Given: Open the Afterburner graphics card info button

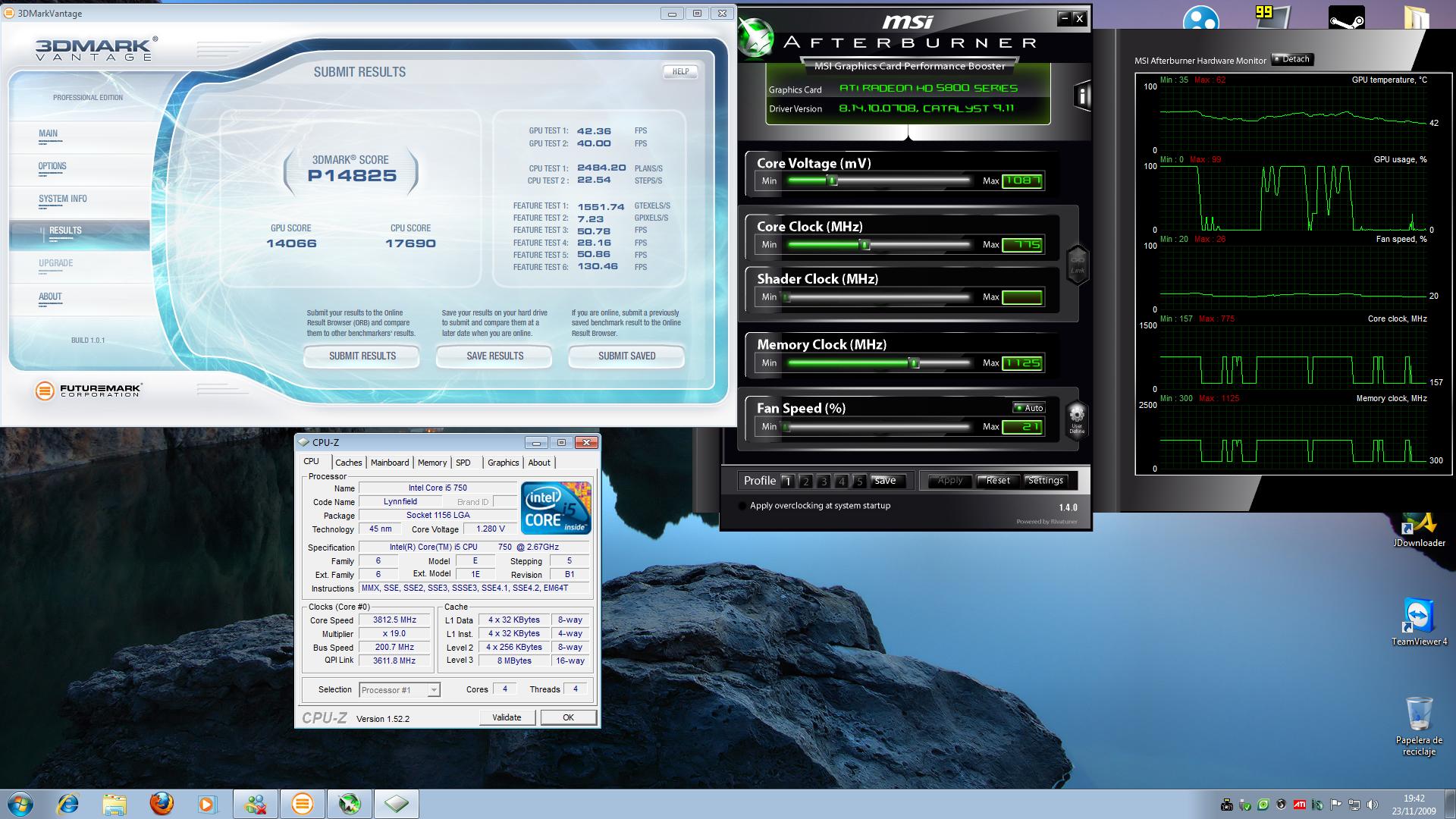Looking at the screenshot, I should [1082, 96].
